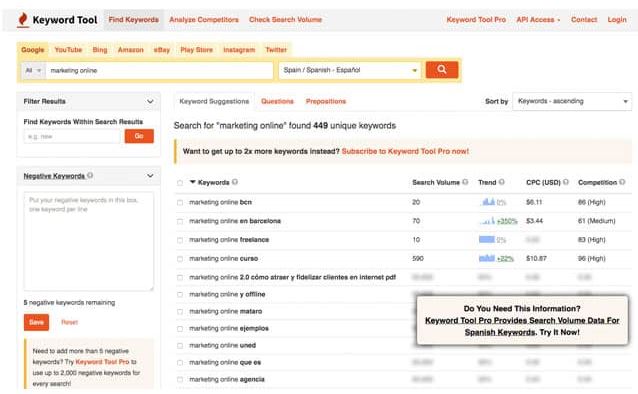Image resolution: width=638 pixels, height=394 pixels.
Task: Click the $10.87 CPC value
Action: click(x=536, y=258)
